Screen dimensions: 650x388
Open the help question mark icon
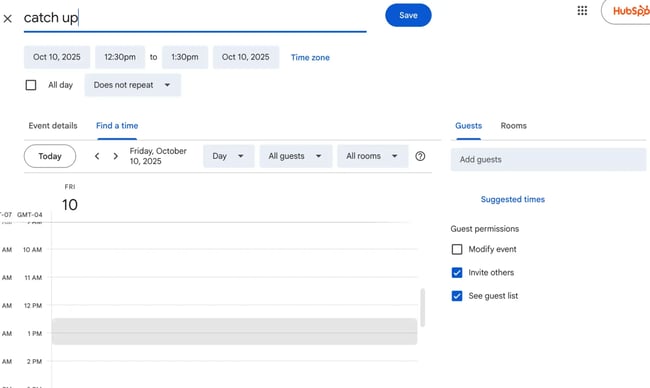pos(420,156)
